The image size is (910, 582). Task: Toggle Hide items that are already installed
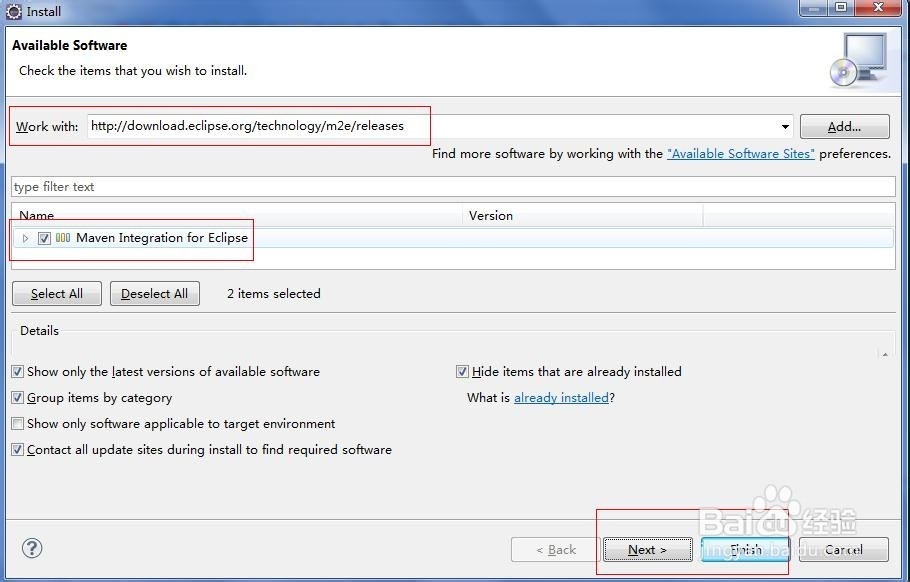pyautogui.click(x=462, y=371)
